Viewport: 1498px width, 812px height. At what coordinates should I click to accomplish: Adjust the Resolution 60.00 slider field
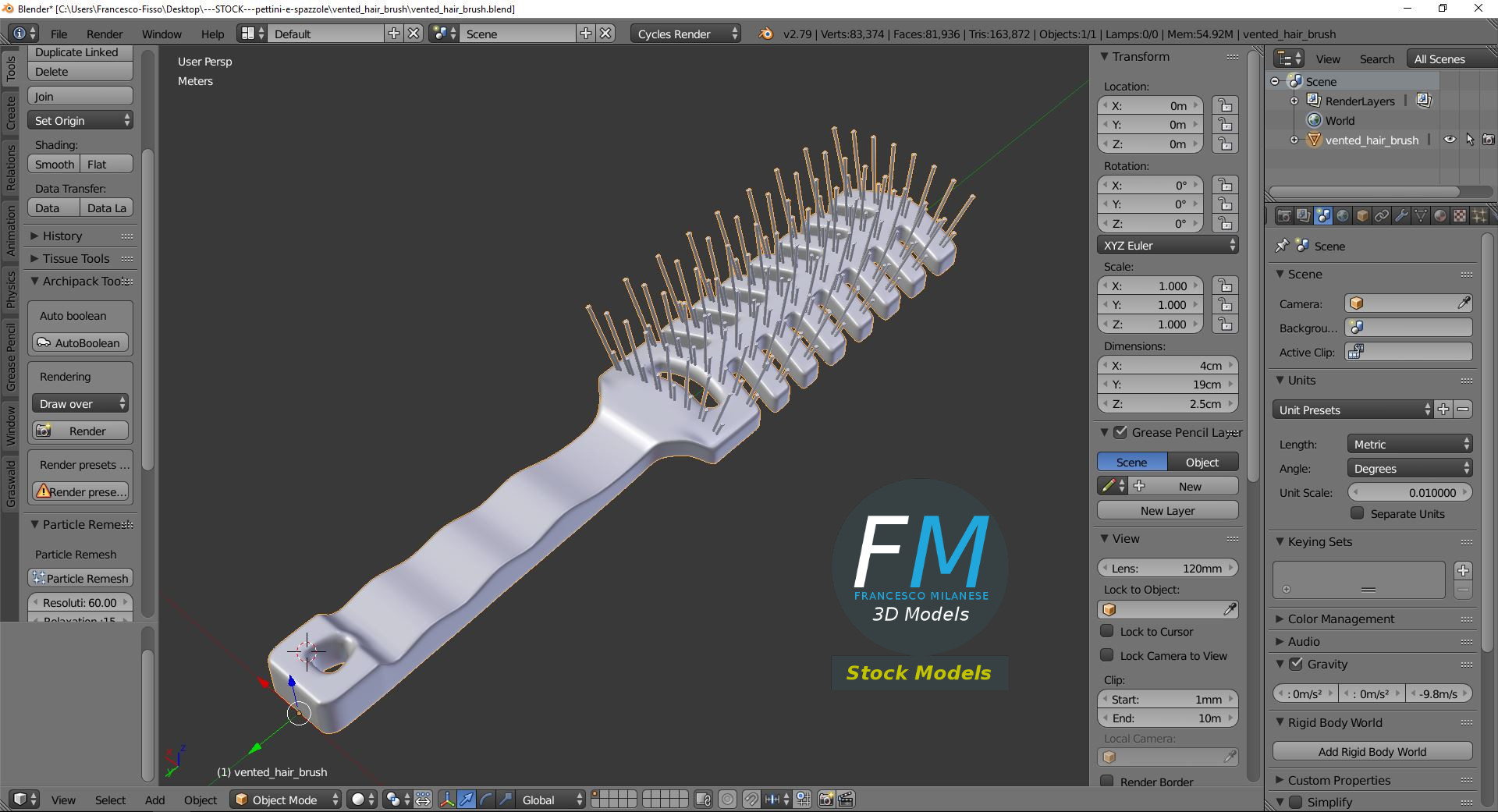click(x=80, y=602)
